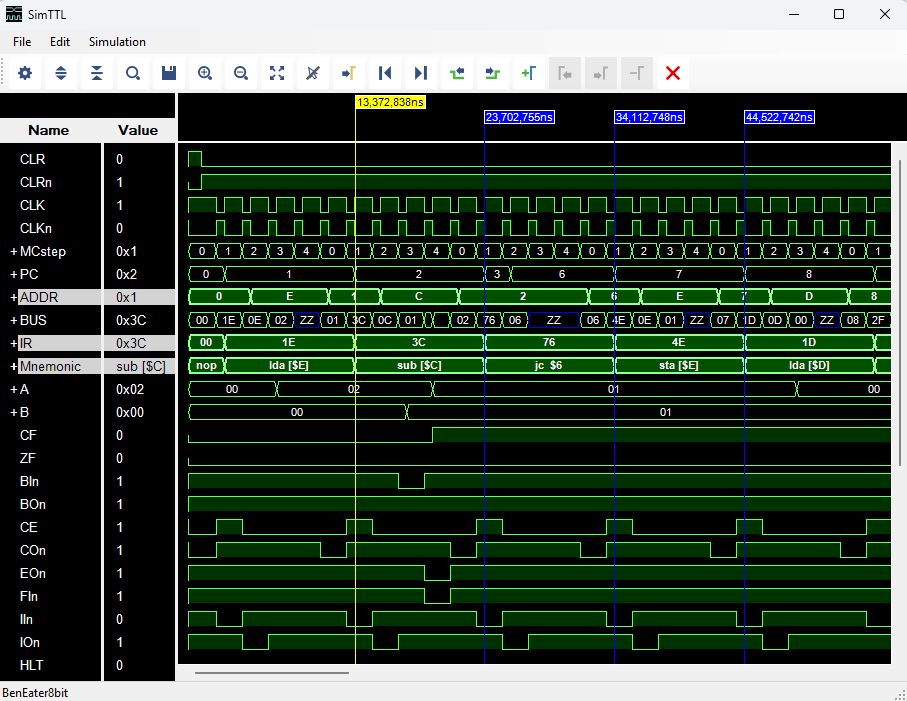Click the save floppy disk icon
This screenshot has width=907, height=701.
[x=169, y=73]
